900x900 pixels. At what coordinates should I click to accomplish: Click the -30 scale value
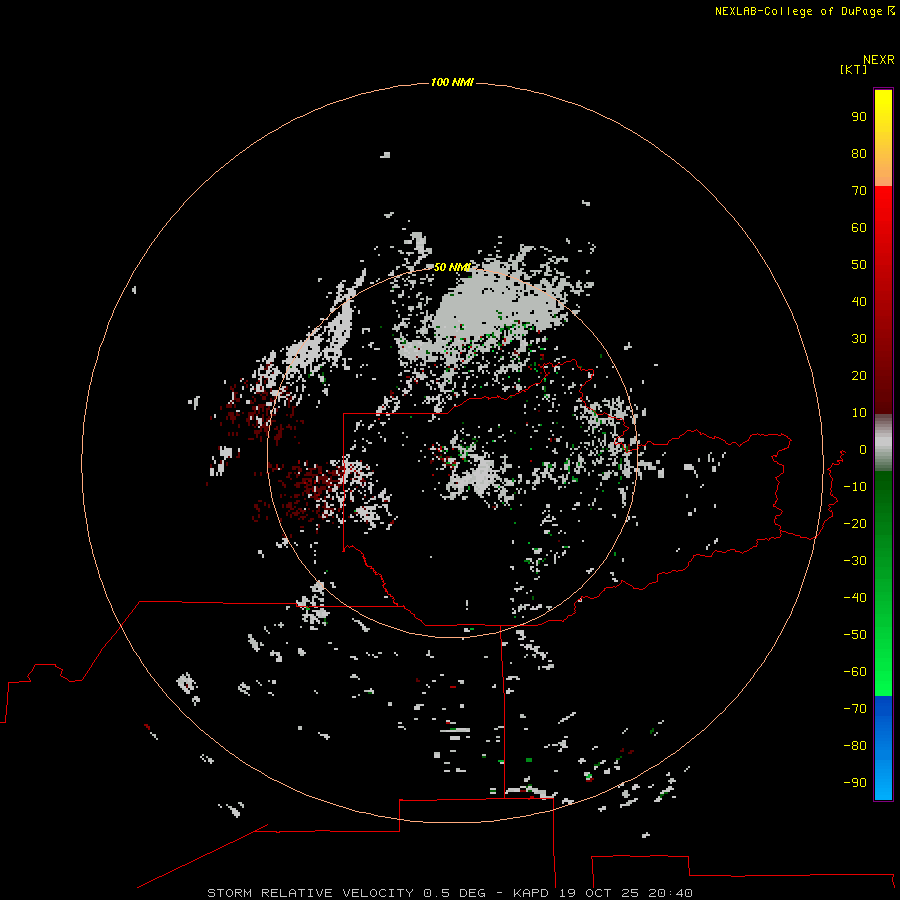point(855,561)
